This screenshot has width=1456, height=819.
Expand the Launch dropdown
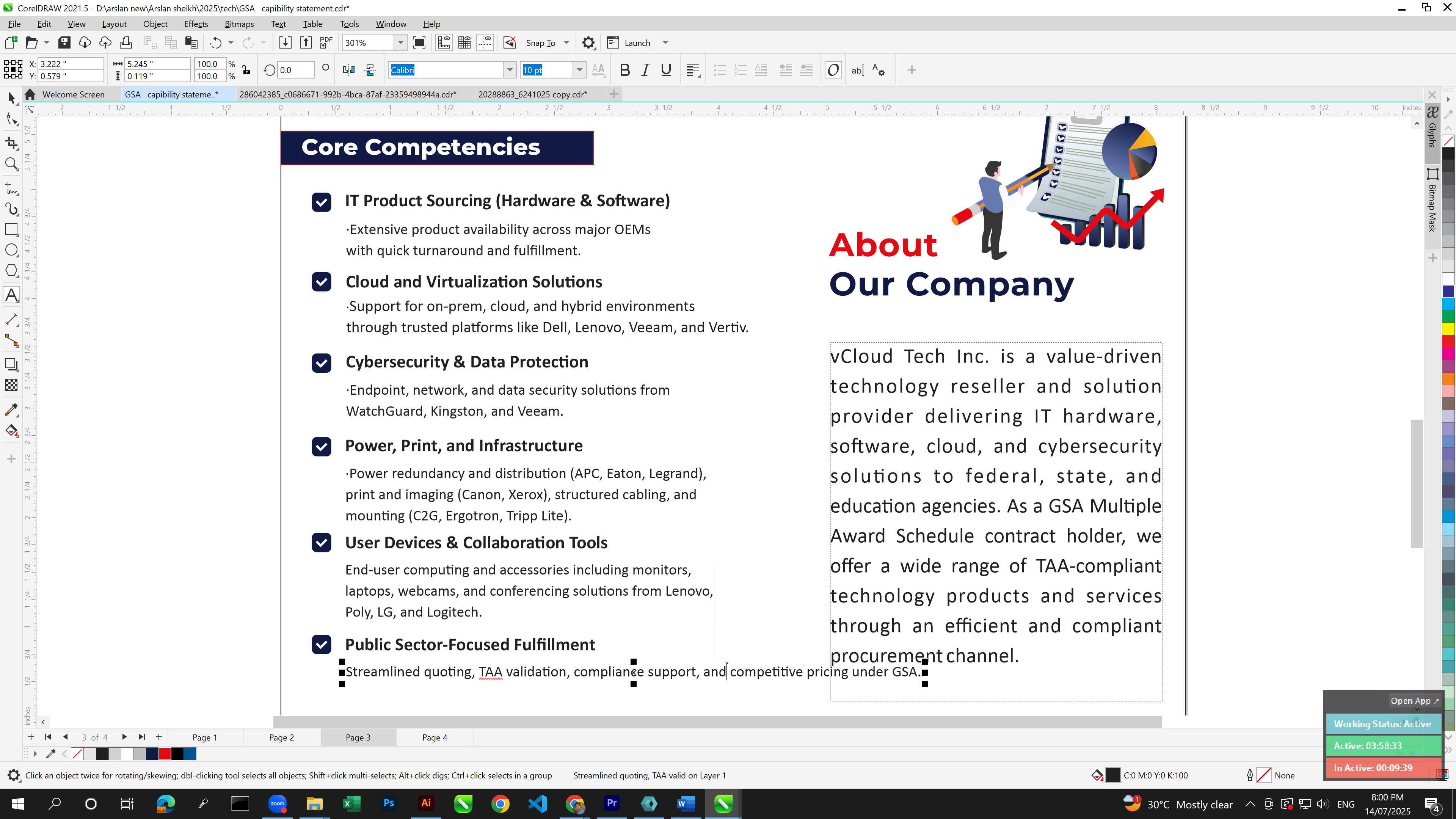pyautogui.click(x=665, y=43)
